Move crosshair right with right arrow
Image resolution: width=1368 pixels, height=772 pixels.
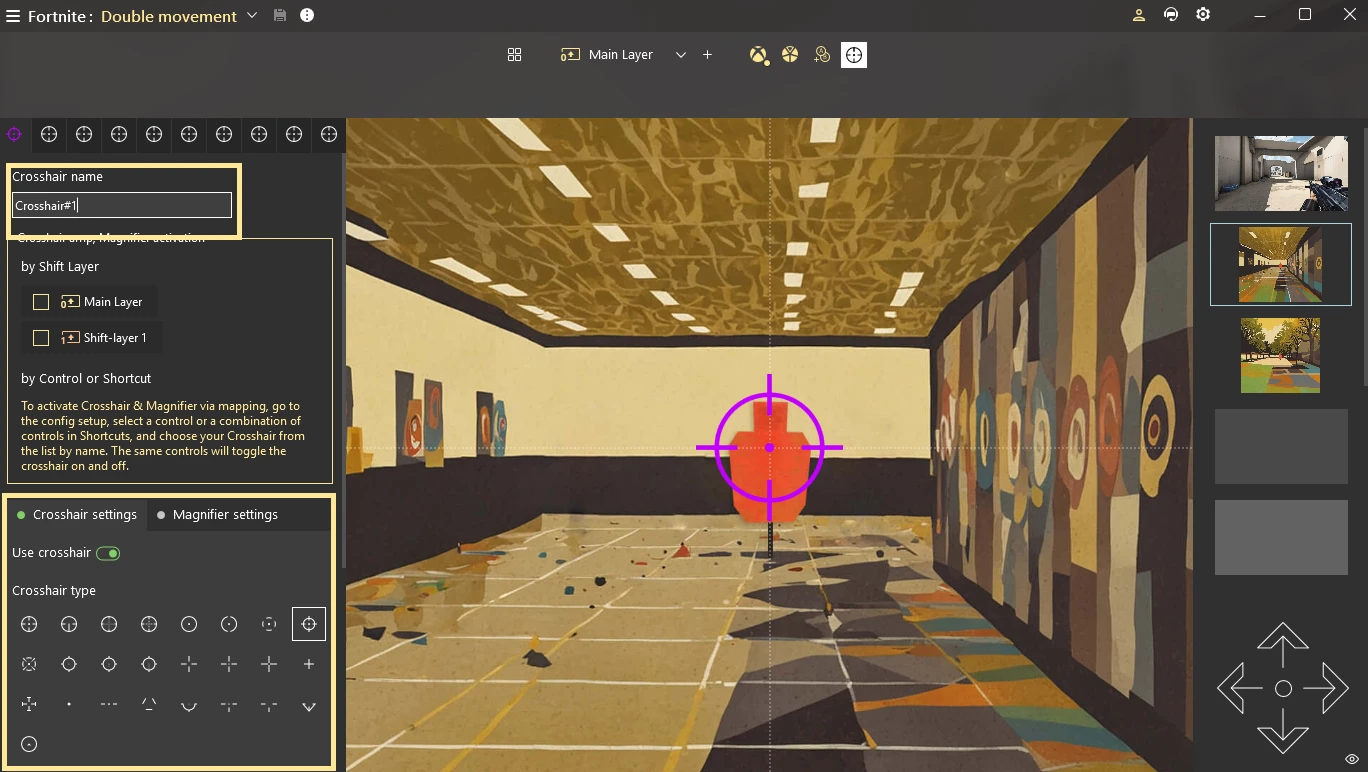click(1327, 688)
